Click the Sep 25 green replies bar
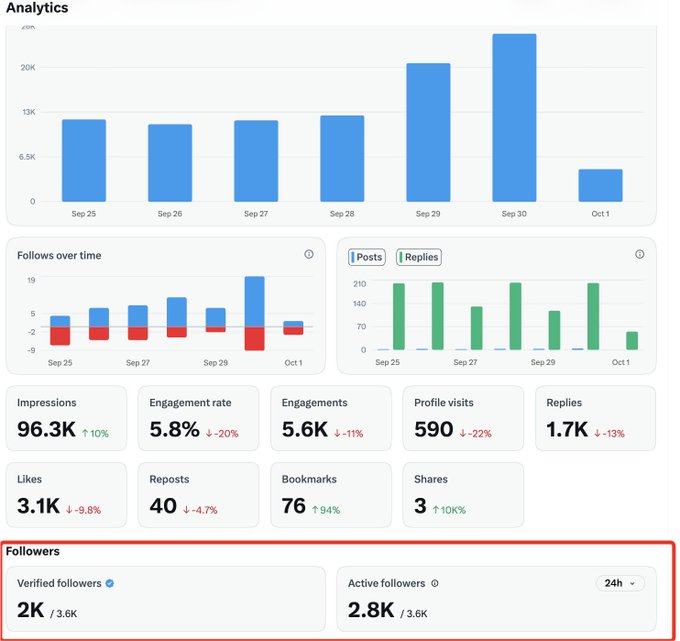 [x=399, y=317]
